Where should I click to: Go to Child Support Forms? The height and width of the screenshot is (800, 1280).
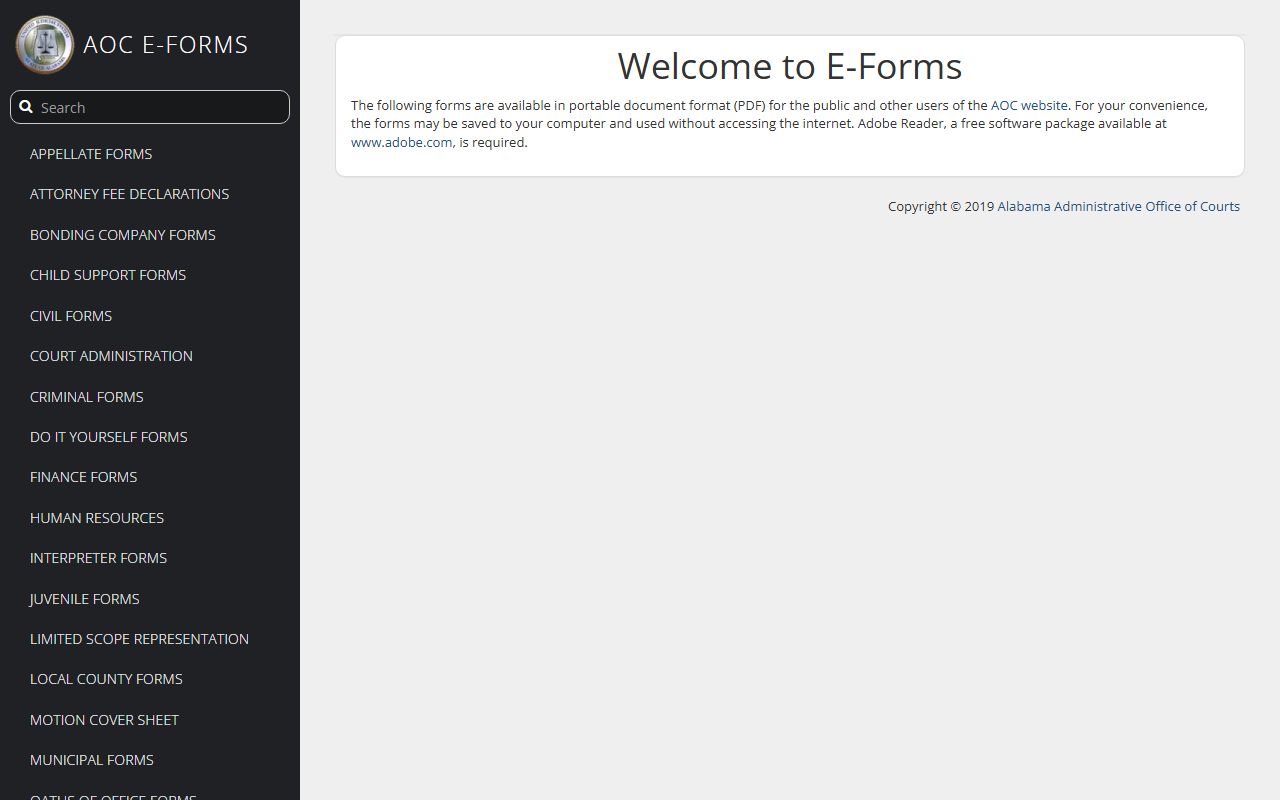point(108,275)
